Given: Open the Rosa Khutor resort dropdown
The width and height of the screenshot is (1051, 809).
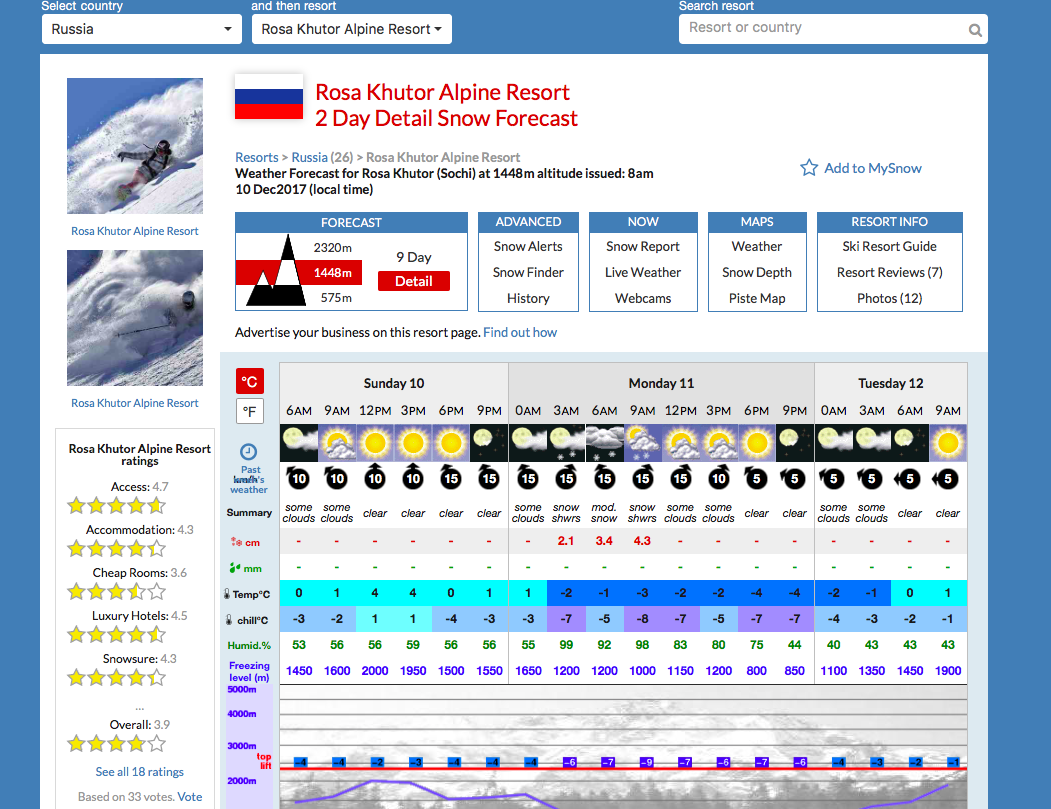Looking at the screenshot, I should coord(352,29).
